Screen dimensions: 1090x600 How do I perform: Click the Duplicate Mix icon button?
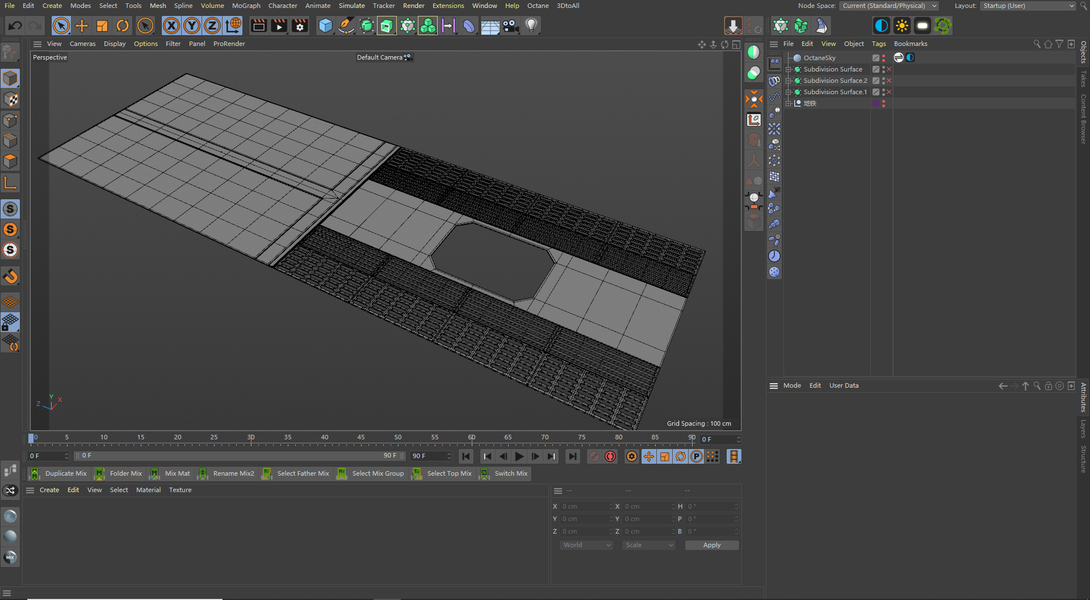(36, 474)
